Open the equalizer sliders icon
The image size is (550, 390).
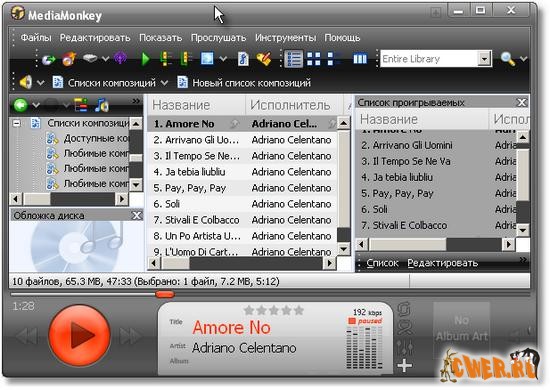(405, 347)
